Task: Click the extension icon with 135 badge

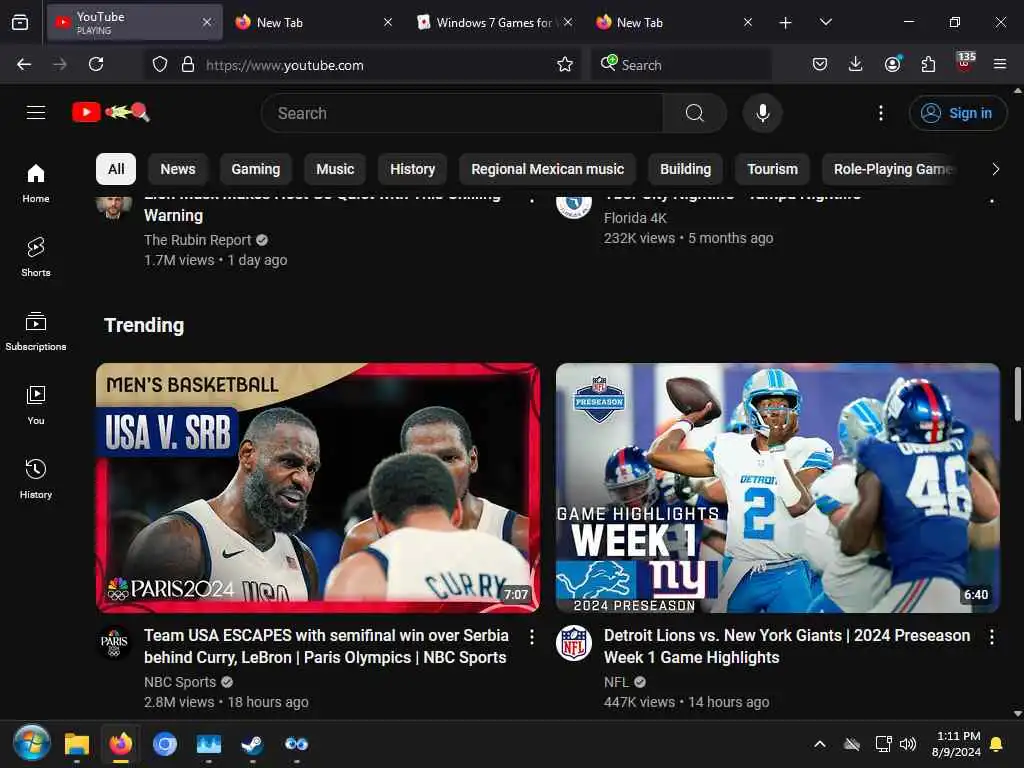Action: coord(965,62)
